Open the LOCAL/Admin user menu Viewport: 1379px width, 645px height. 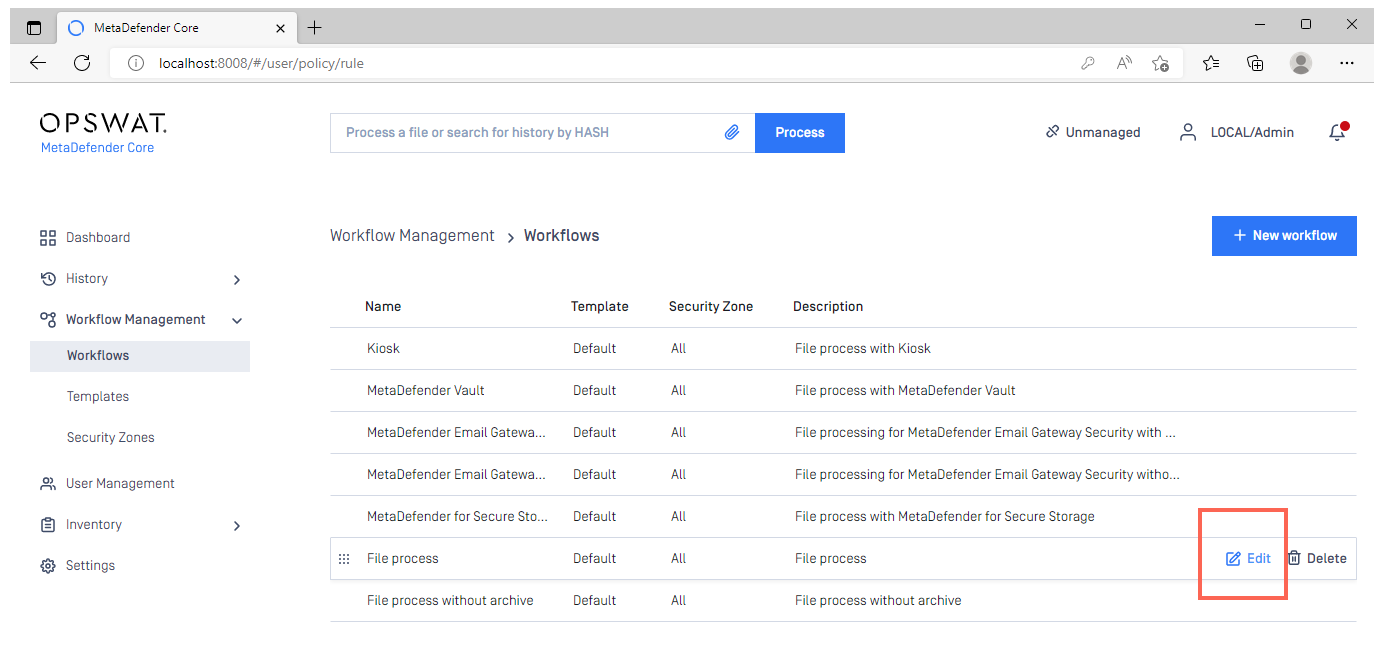click(x=1236, y=132)
